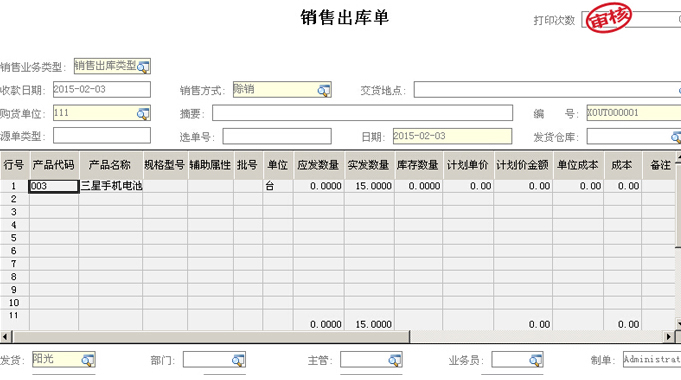Click 实发数量 cell 15.0000 in row 1
This screenshot has width=681, height=380.
[x=369, y=186]
